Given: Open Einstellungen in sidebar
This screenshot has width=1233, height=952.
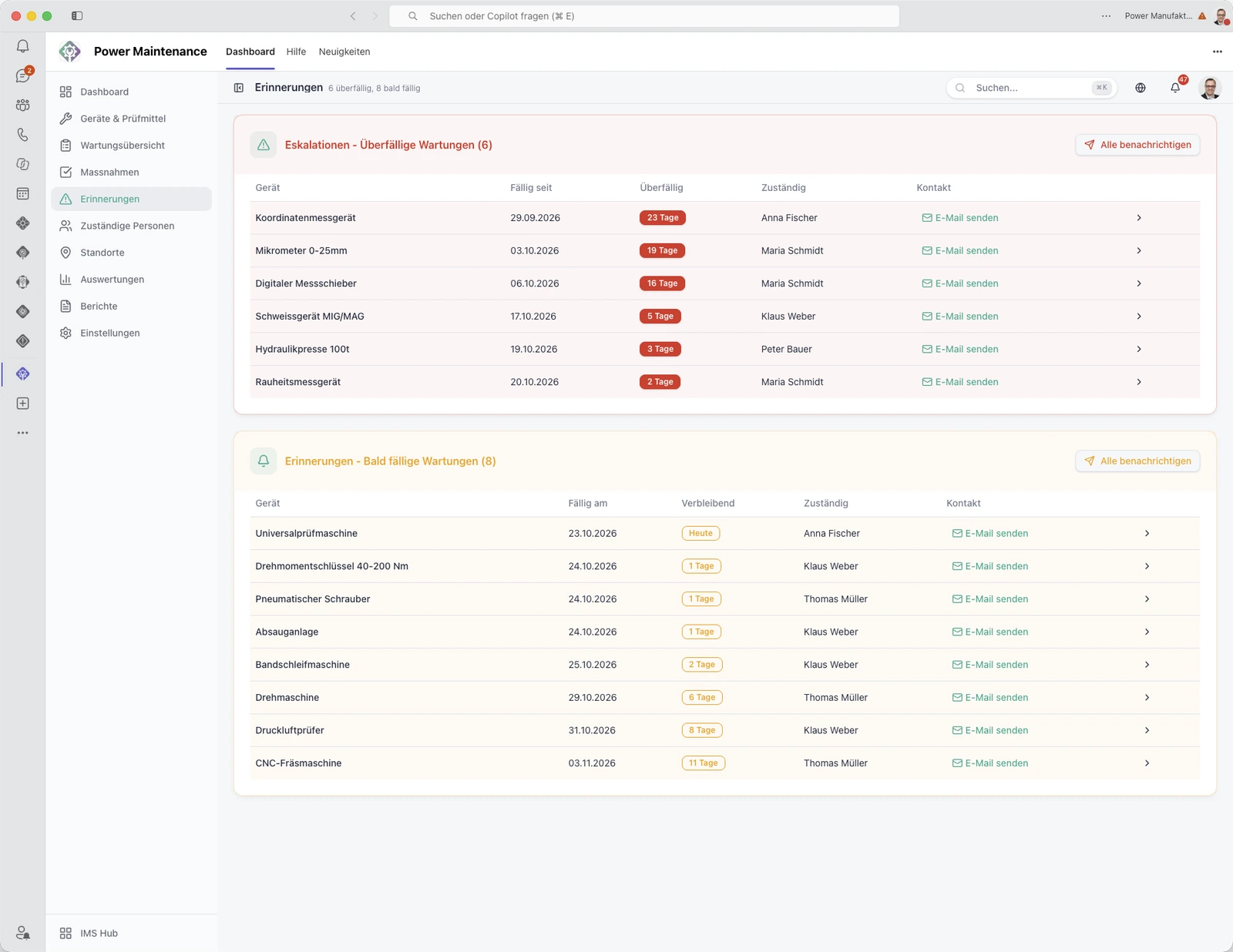Looking at the screenshot, I should click(x=131, y=334).
